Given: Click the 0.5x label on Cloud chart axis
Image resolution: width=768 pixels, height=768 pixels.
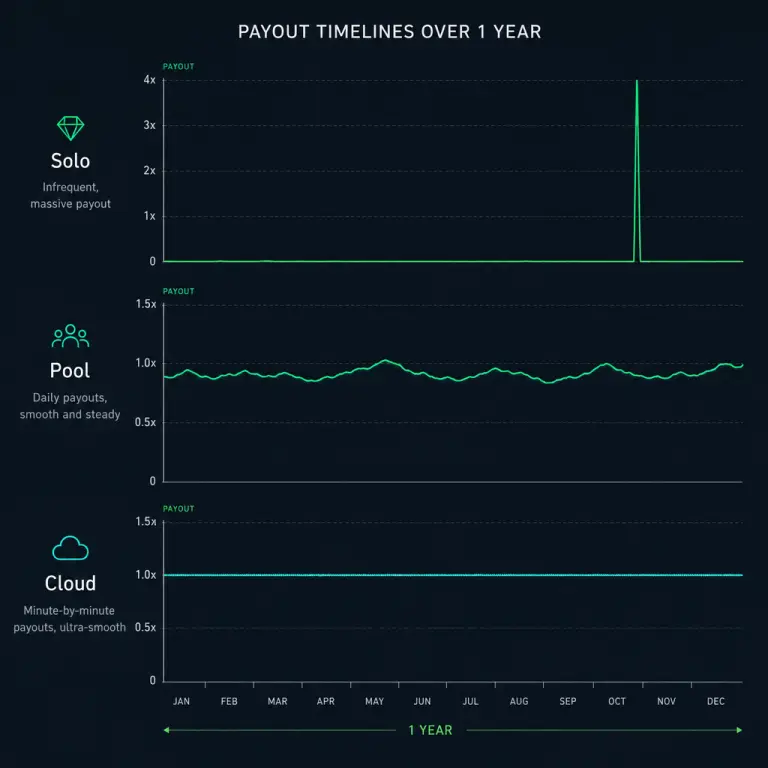Looking at the screenshot, I should [x=145, y=627].
